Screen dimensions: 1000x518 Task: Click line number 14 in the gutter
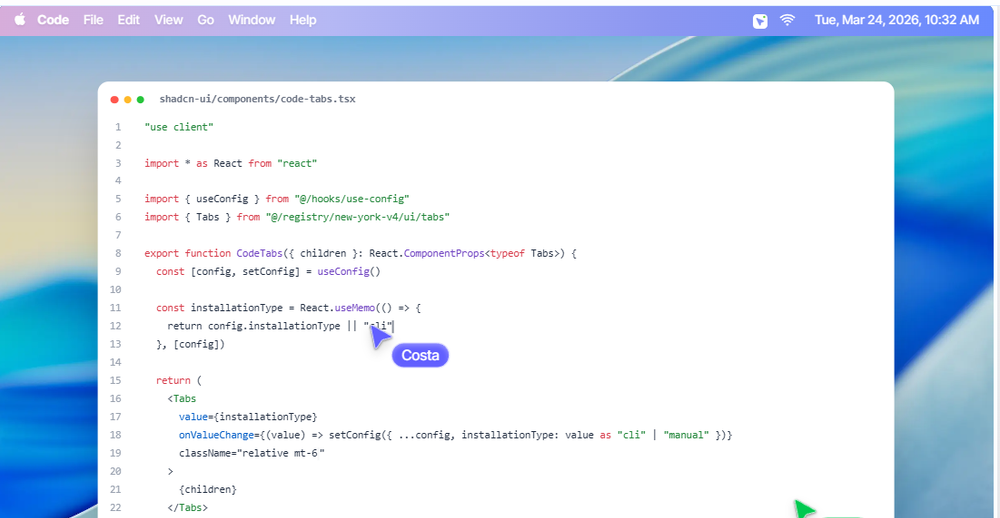(115, 362)
